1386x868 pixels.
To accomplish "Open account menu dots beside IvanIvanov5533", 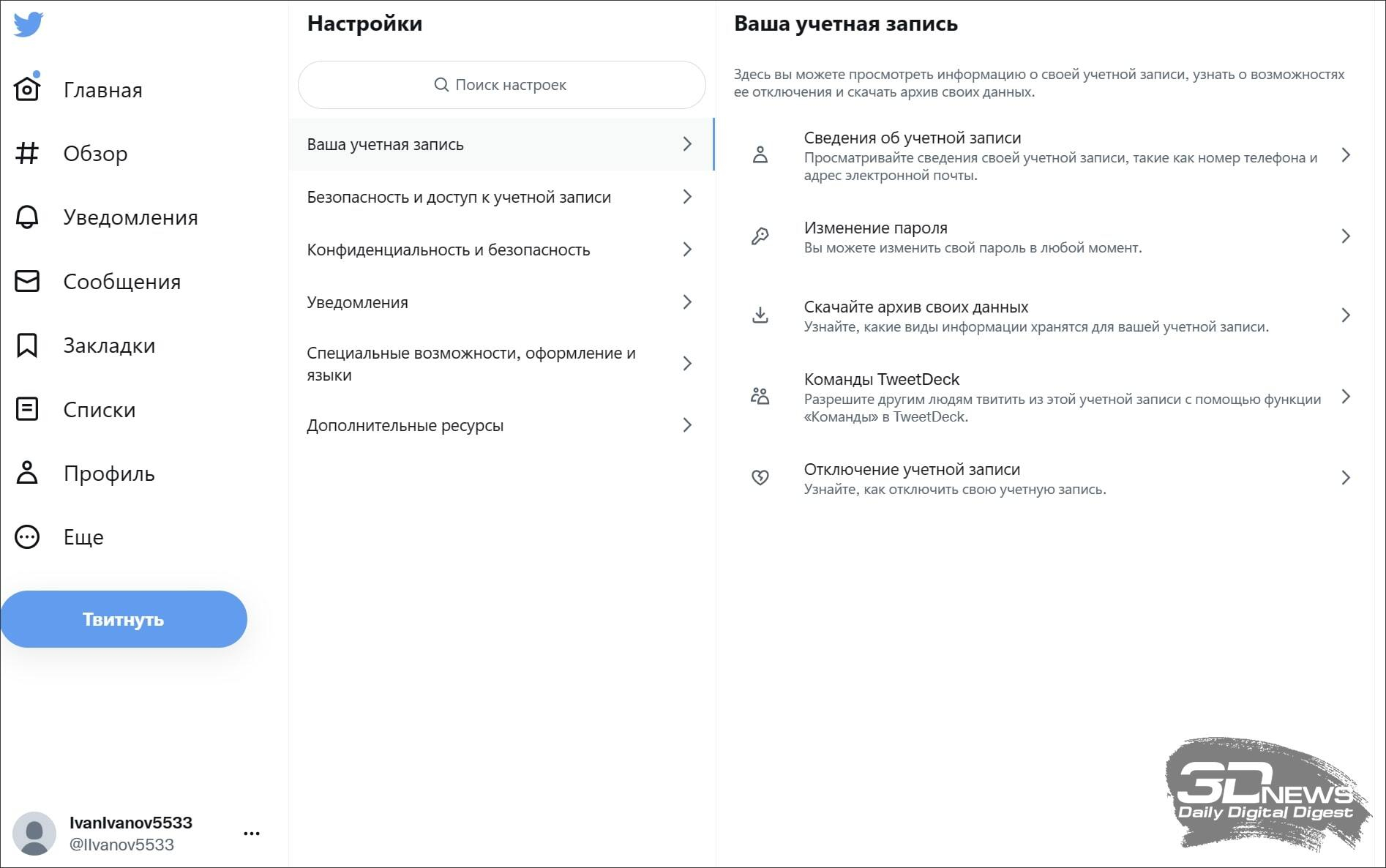I will click(252, 833).
